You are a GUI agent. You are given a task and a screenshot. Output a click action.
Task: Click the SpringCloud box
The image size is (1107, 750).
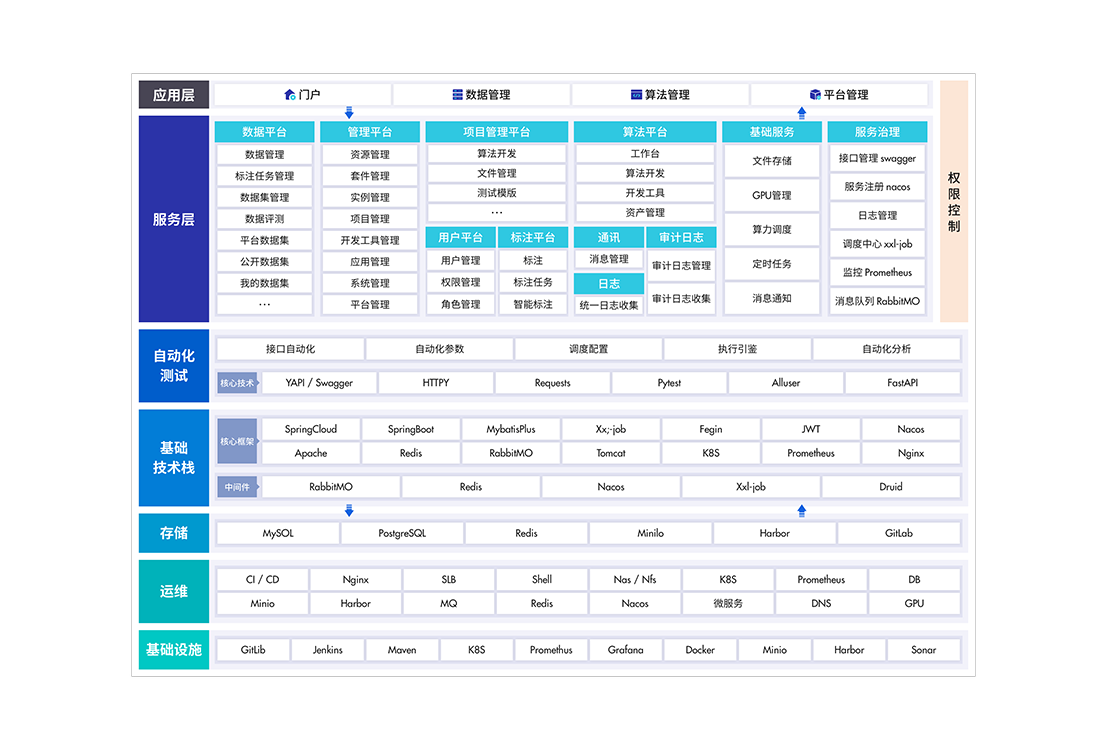(311, 429)
